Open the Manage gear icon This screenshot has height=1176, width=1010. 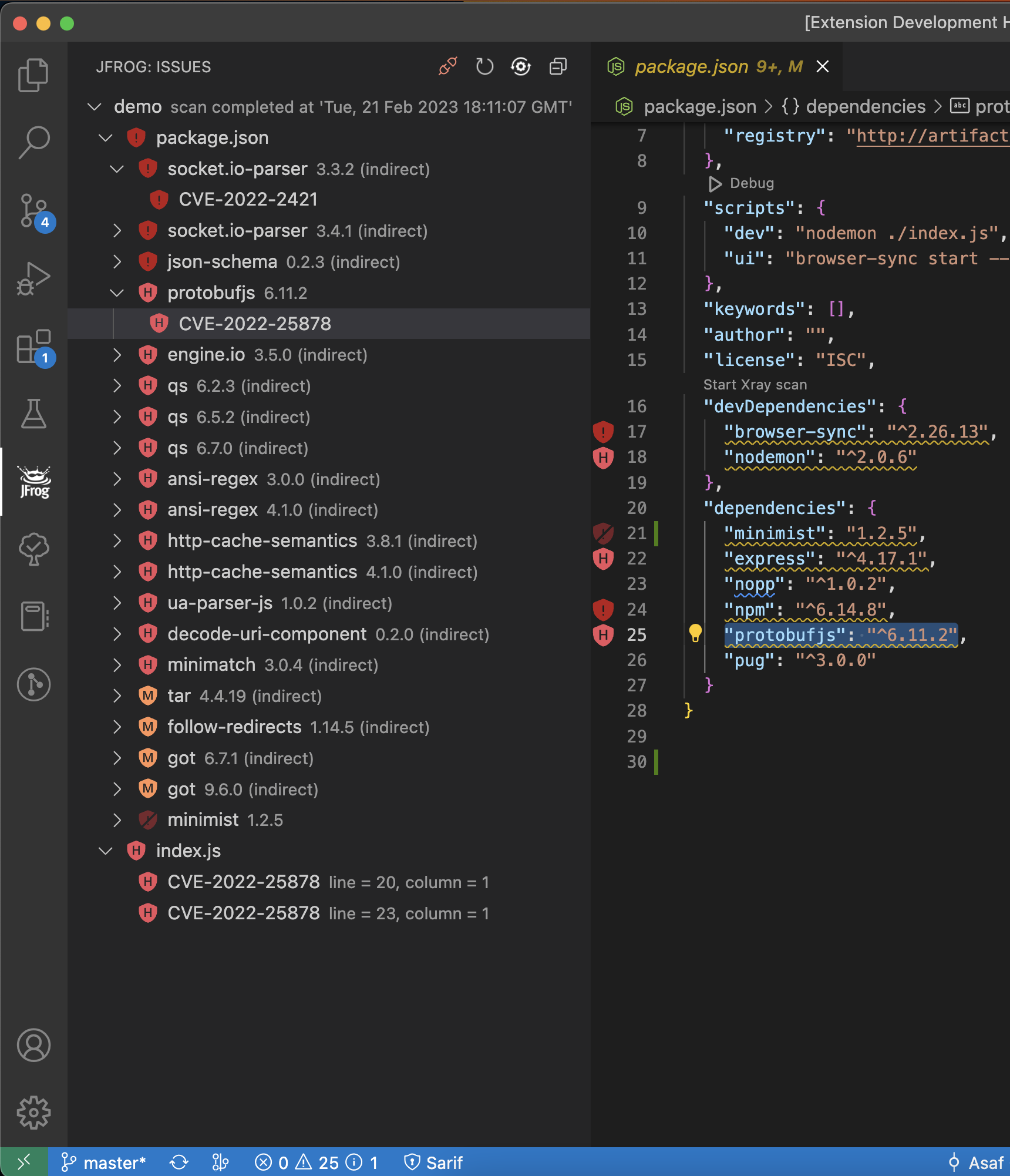pyautogui.click(x=33, y=1112)
